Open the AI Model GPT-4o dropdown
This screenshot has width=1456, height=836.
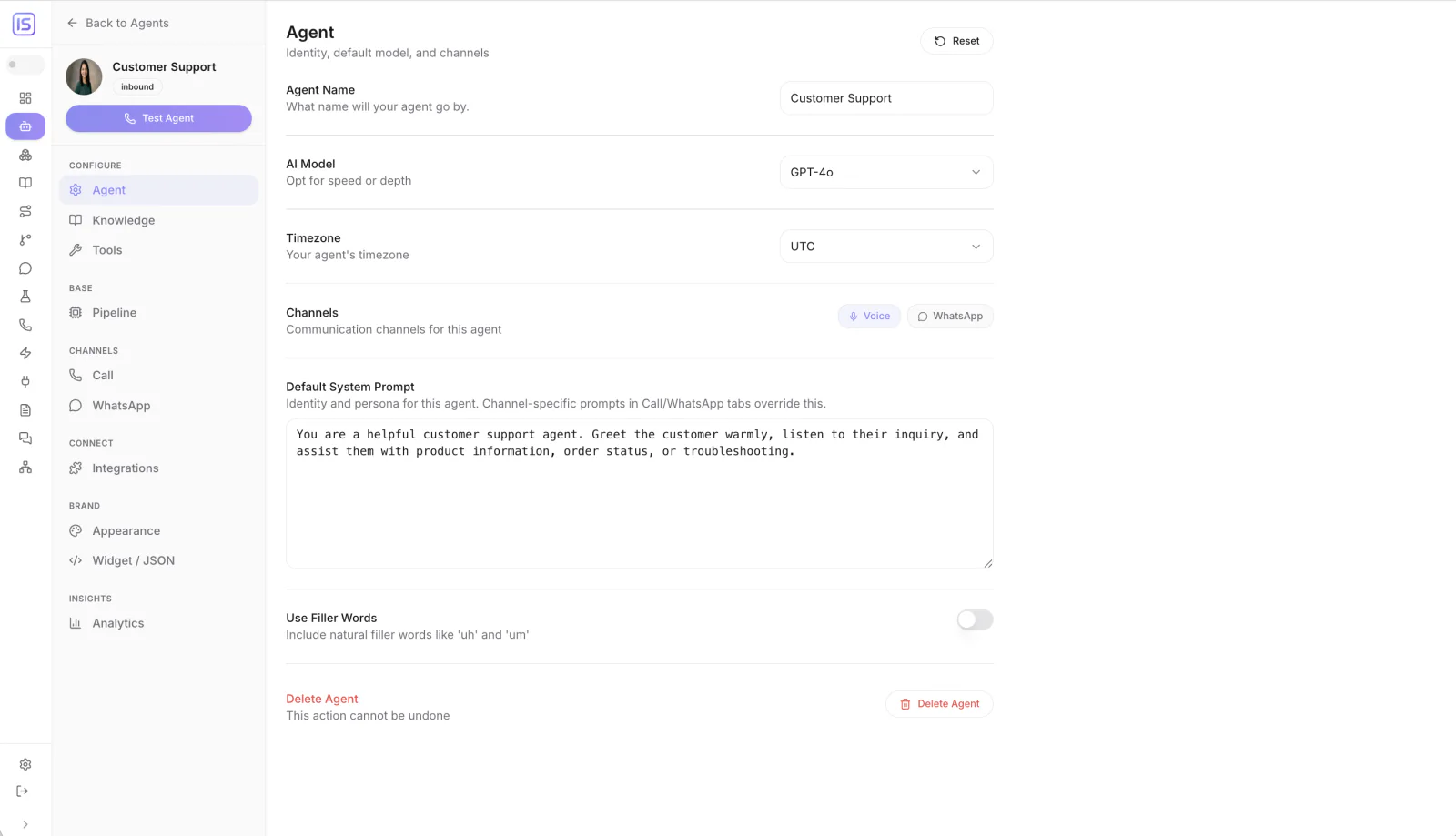(x=886, y=172)
